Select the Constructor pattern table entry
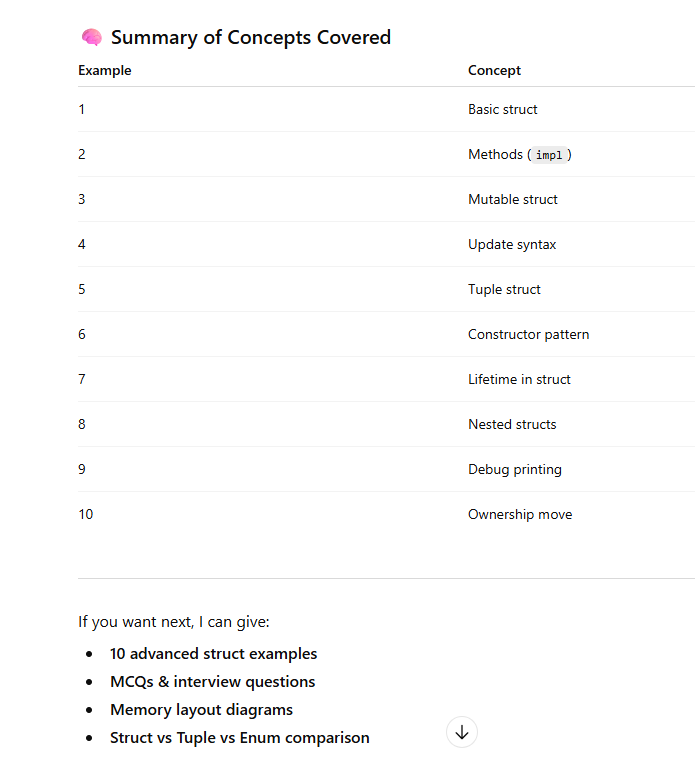695x760 pixels. click(x=528, y=335)
